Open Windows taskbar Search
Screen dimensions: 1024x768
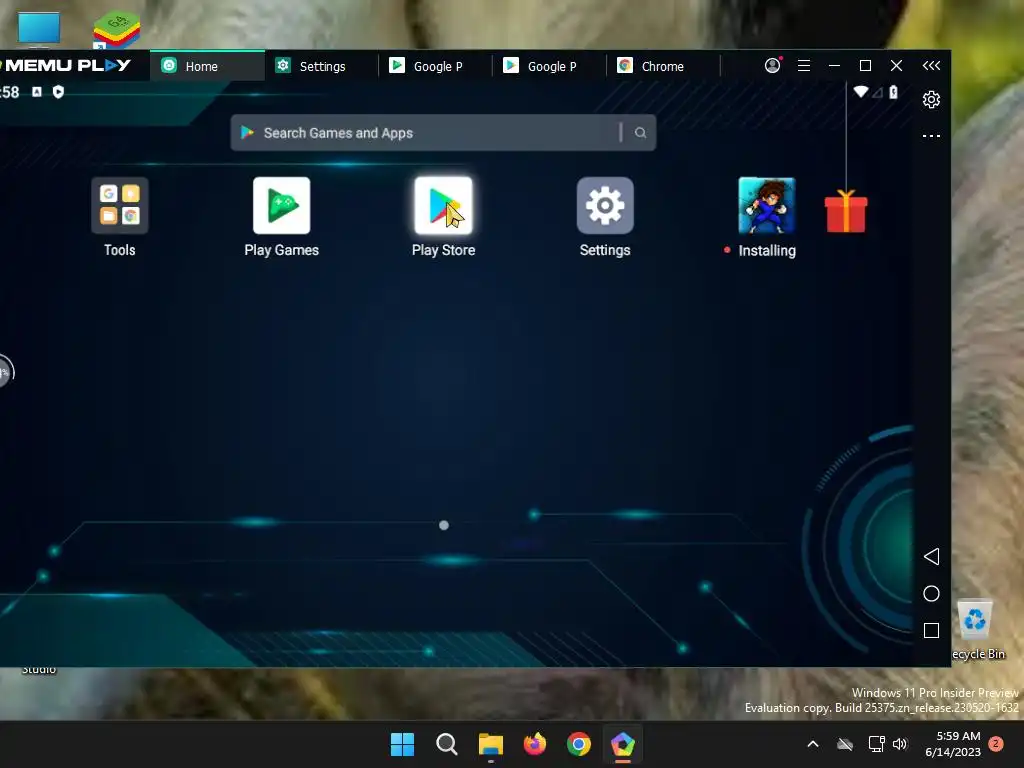point(447,744)
